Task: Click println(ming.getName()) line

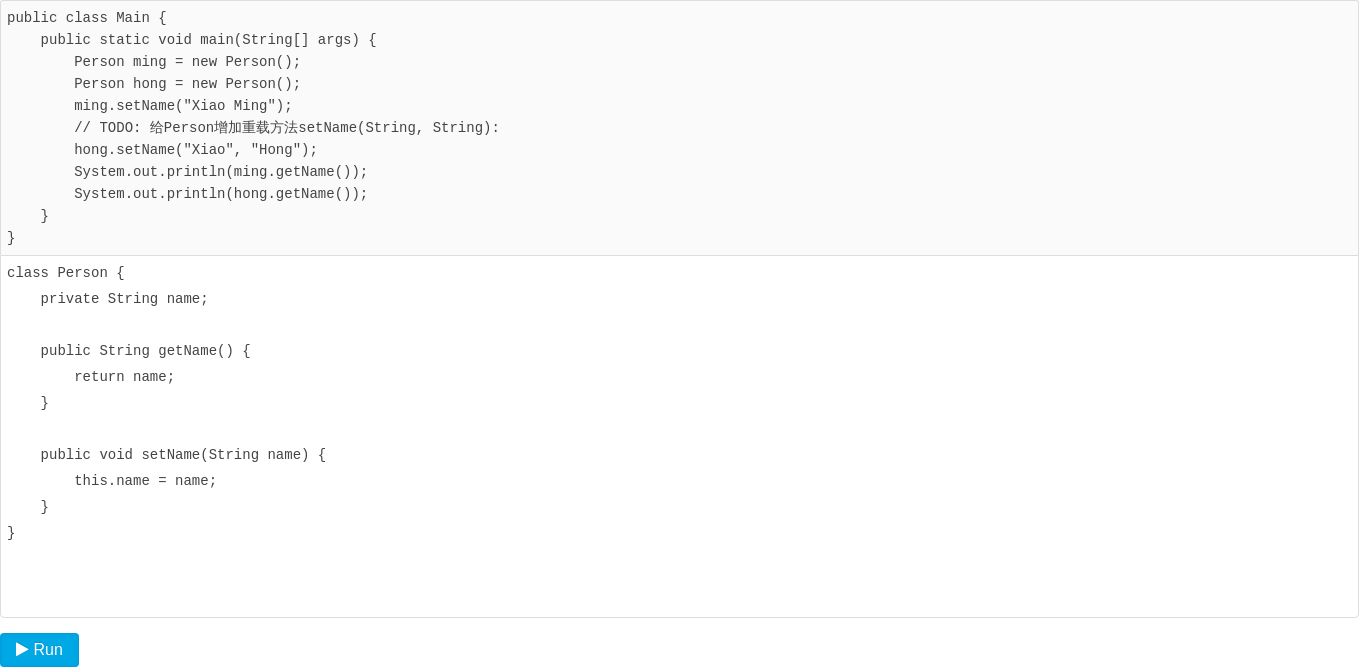Action: pos(221,172)
